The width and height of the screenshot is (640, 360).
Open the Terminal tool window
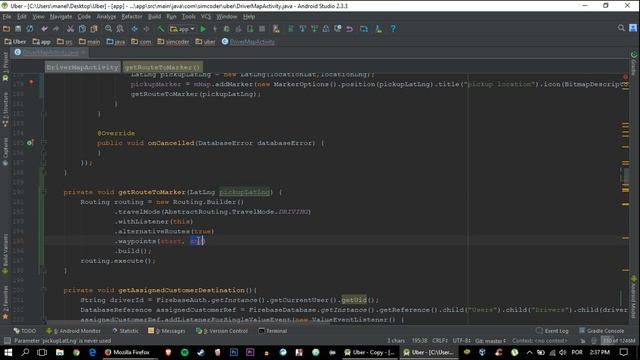(273, 331)
